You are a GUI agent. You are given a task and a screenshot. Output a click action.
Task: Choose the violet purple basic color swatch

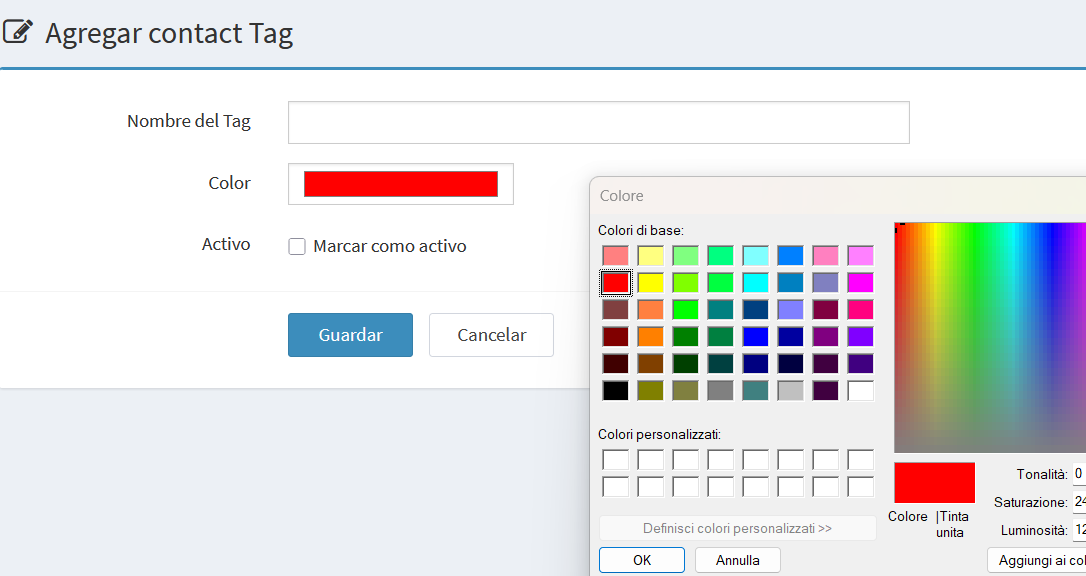[x=860, y=336]
